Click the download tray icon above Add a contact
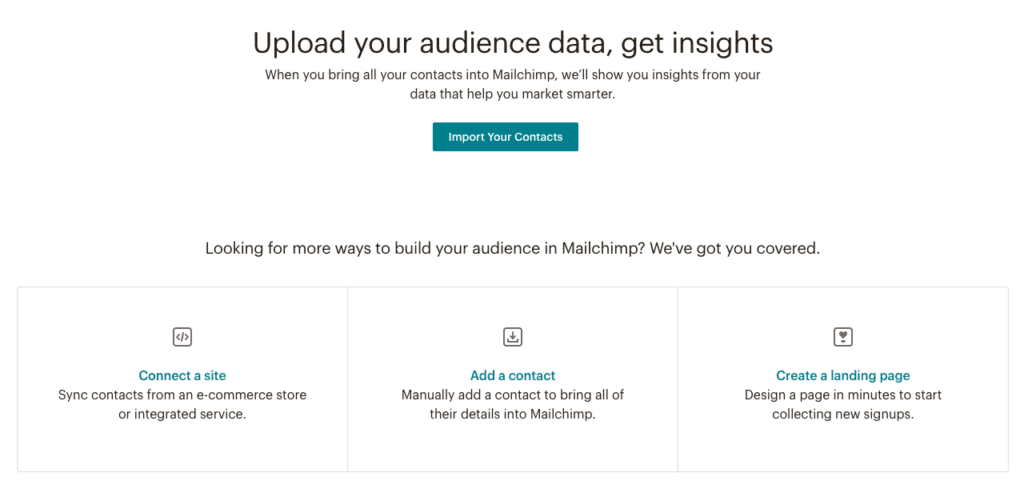The image size is (1024, 489). click(x=513, y=337)
